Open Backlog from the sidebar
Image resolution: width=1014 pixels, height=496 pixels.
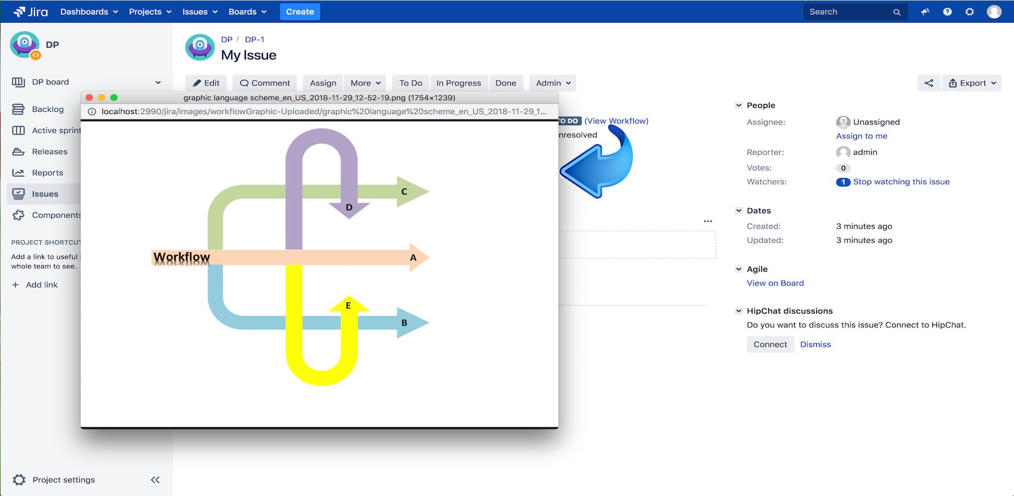48,109
